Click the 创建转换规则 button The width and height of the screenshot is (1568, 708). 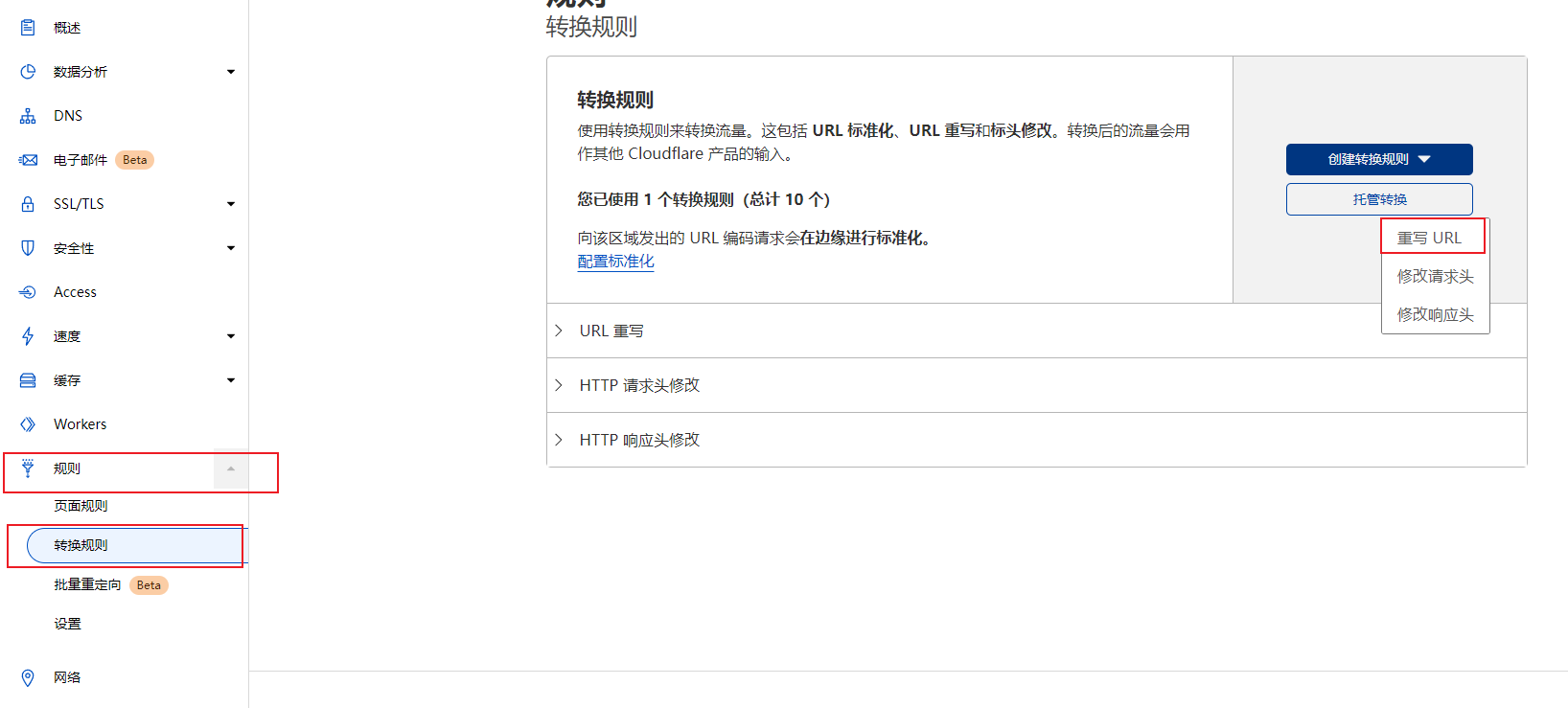(1378, 159)
